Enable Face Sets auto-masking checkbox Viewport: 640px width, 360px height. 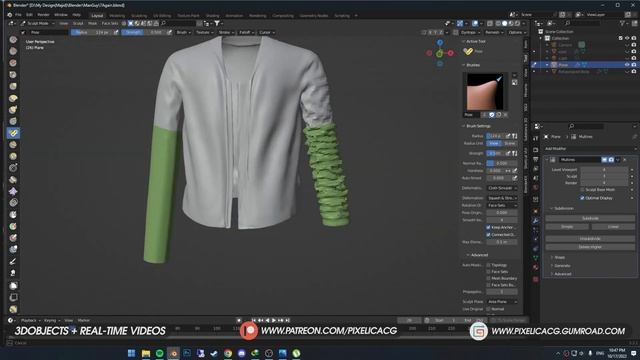click(488, 271)
